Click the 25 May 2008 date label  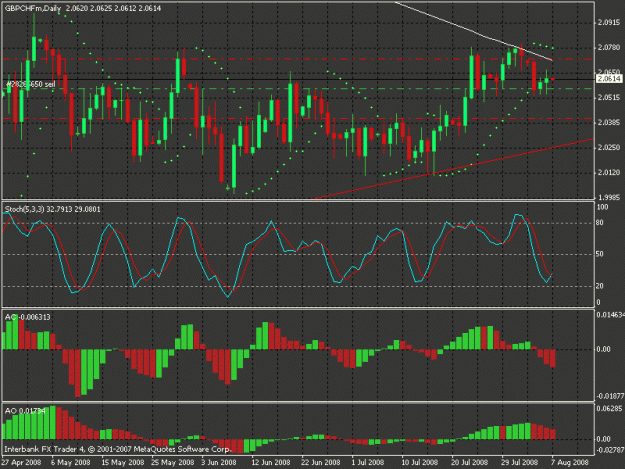tap(173, 462)
